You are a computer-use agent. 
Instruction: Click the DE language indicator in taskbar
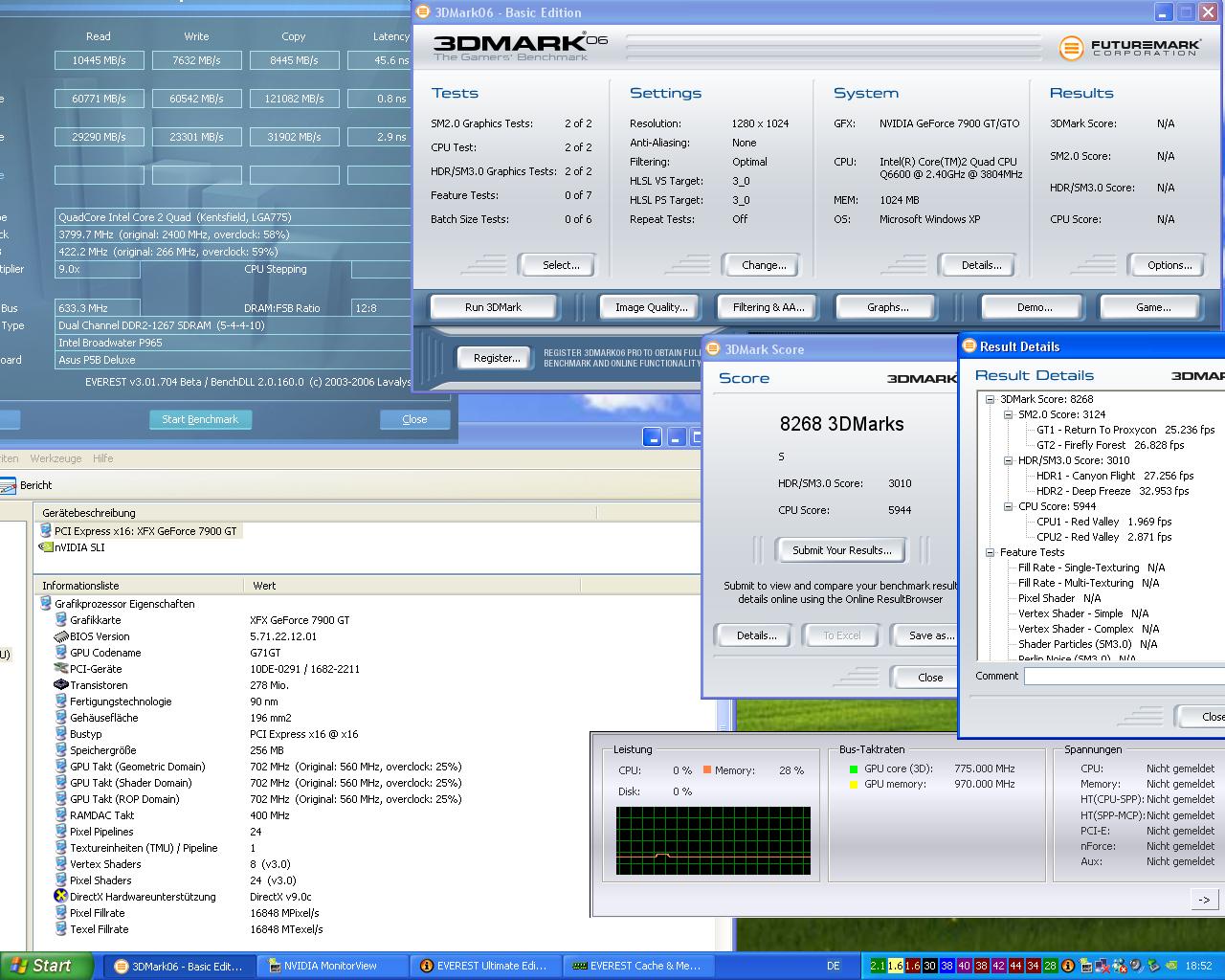click(833, 966)
